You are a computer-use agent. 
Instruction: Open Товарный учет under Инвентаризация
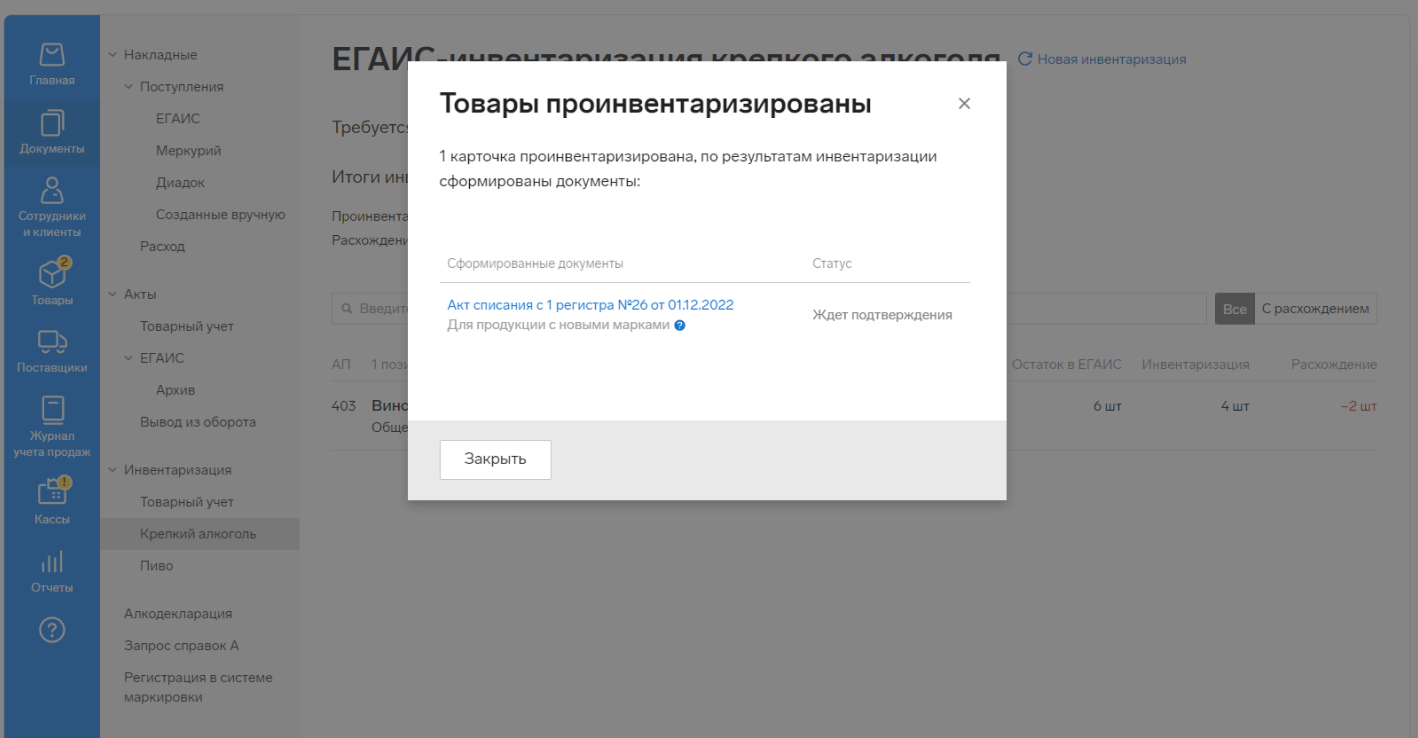tap(187, 502)
